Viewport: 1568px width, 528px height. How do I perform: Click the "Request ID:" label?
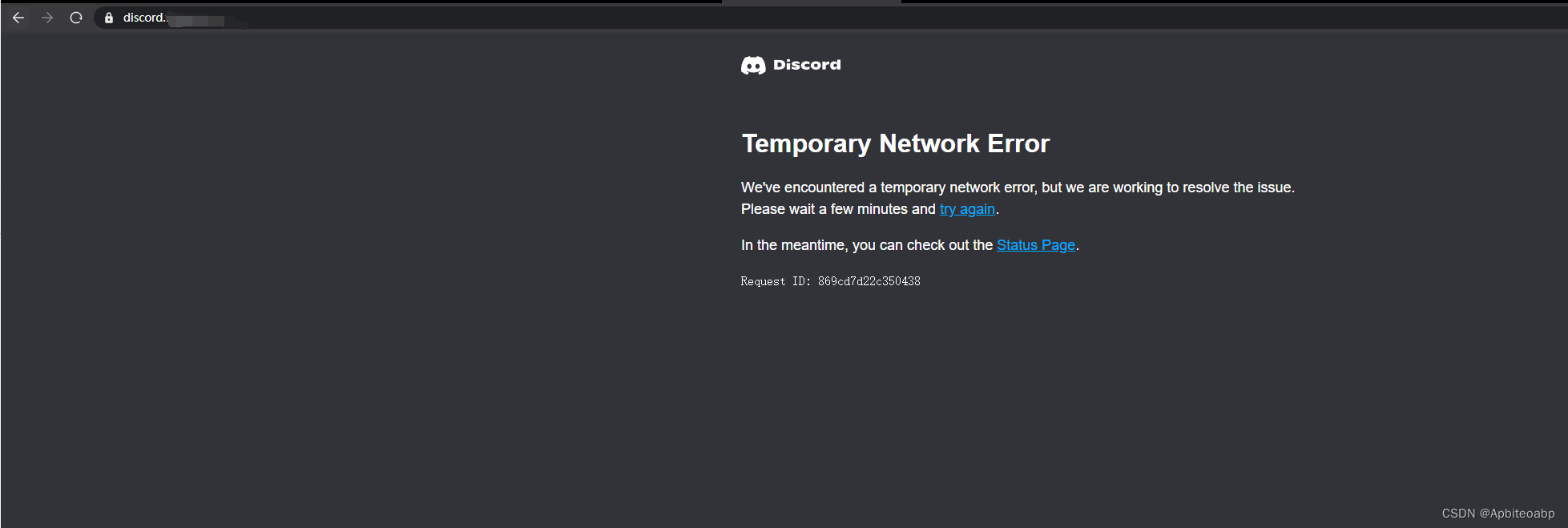[776, 281]
